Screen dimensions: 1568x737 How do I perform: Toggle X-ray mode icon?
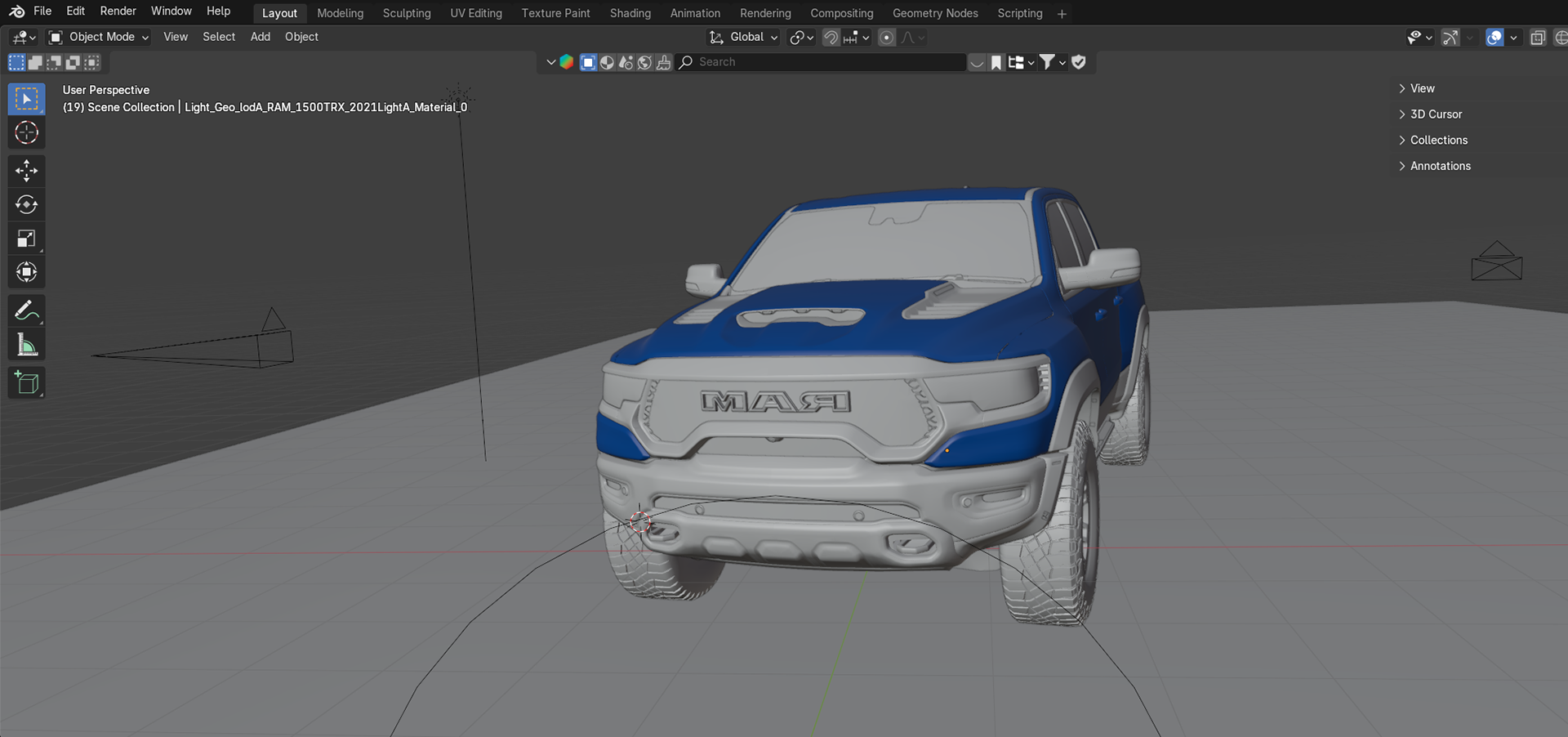point(1538,38)
